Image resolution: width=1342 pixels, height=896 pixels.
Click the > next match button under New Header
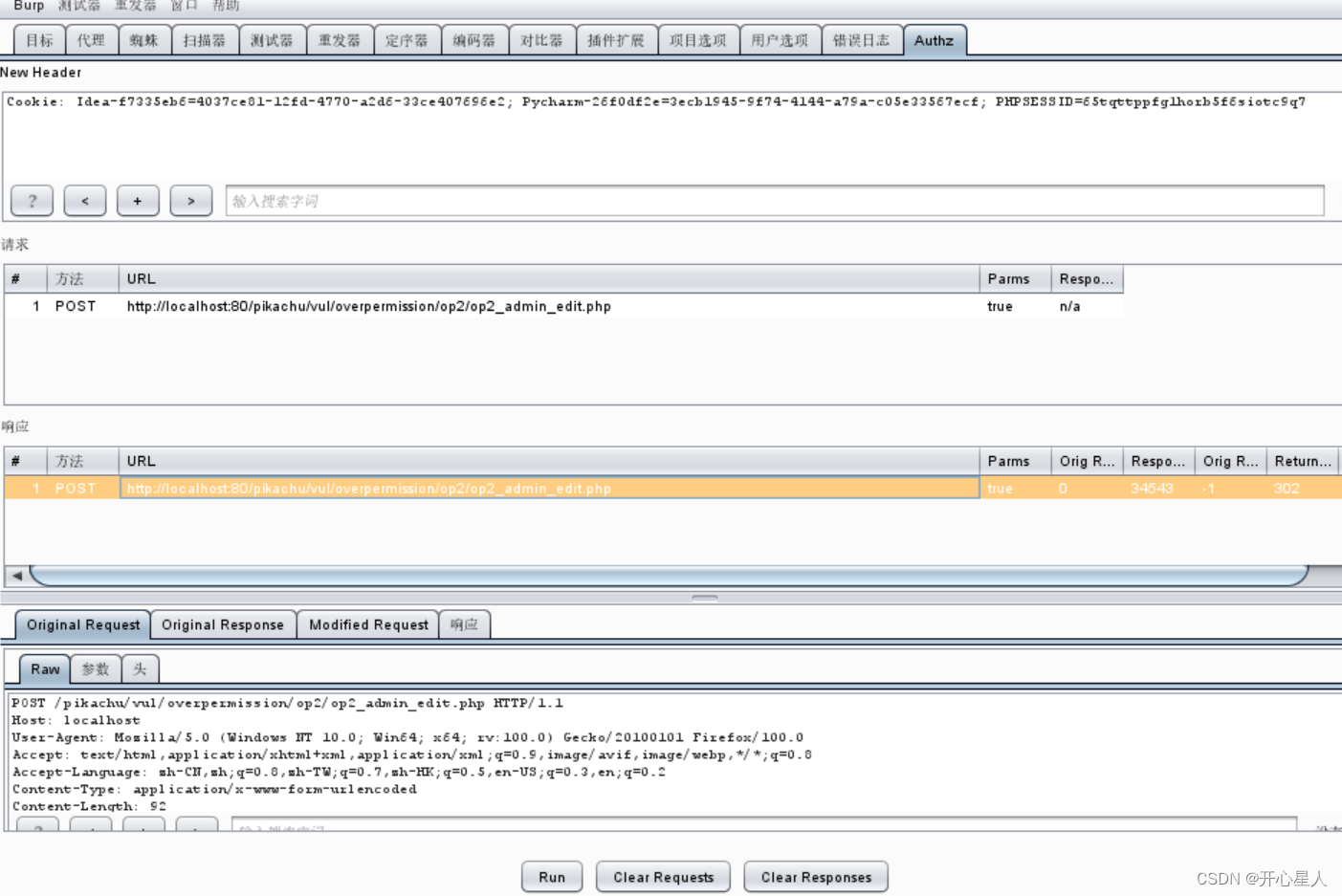point(191,201)
